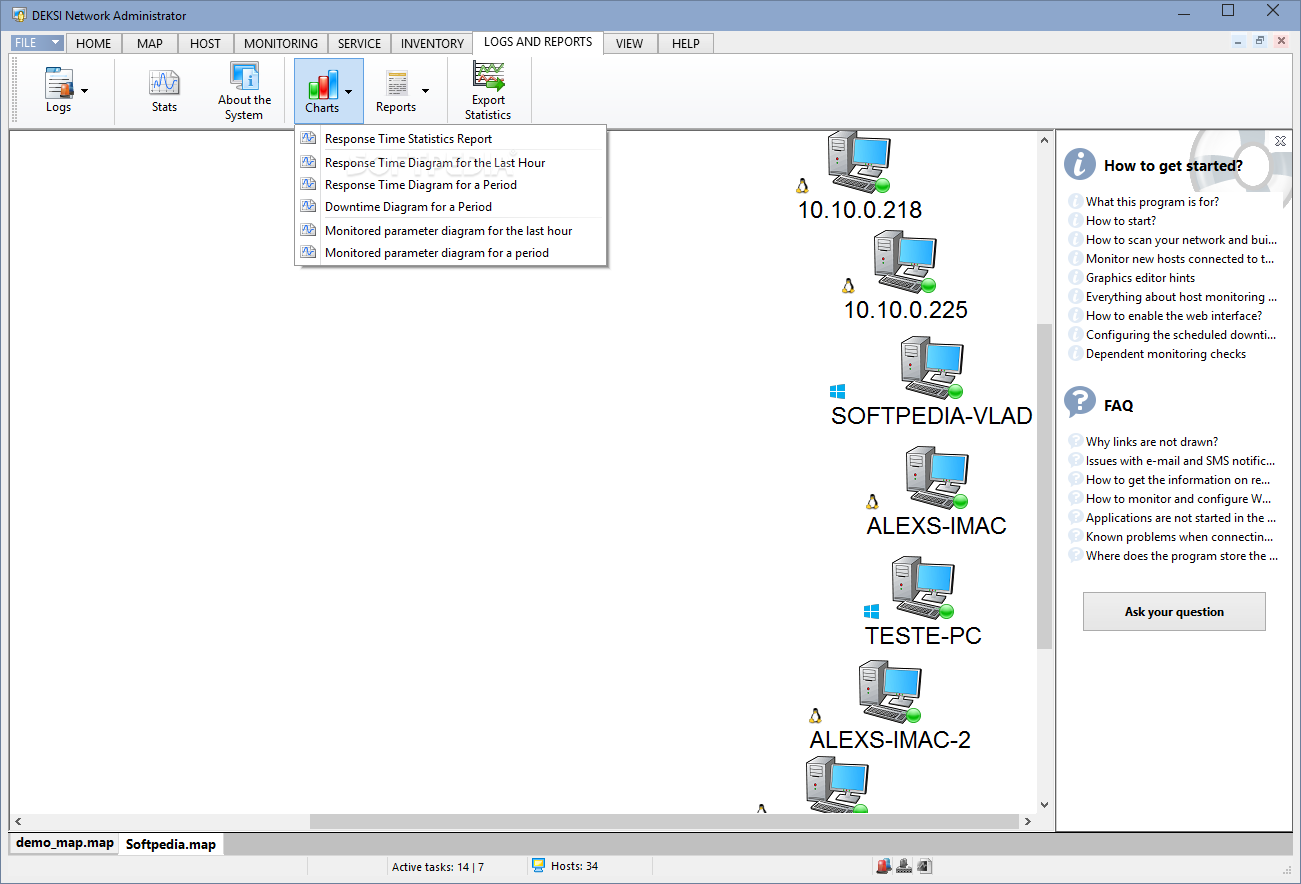Switch to Softpedia.map tab
Image resolution: width=1301 pixels, height=884 pixels.
pyautogui.click(x=171, y=844)
